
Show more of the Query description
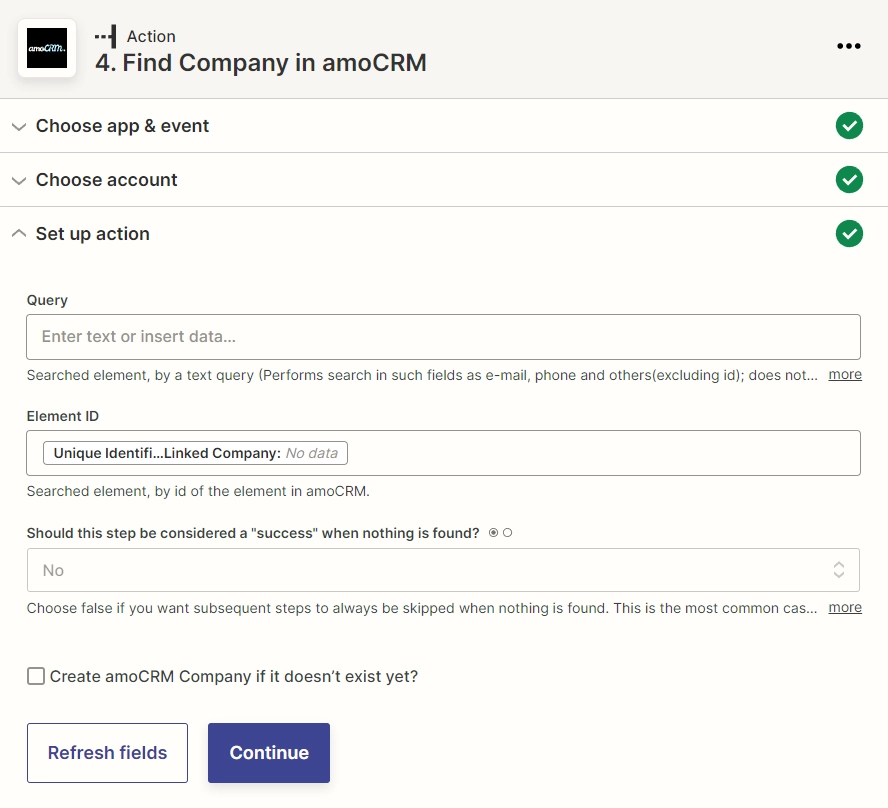click(x=845, y=374)
